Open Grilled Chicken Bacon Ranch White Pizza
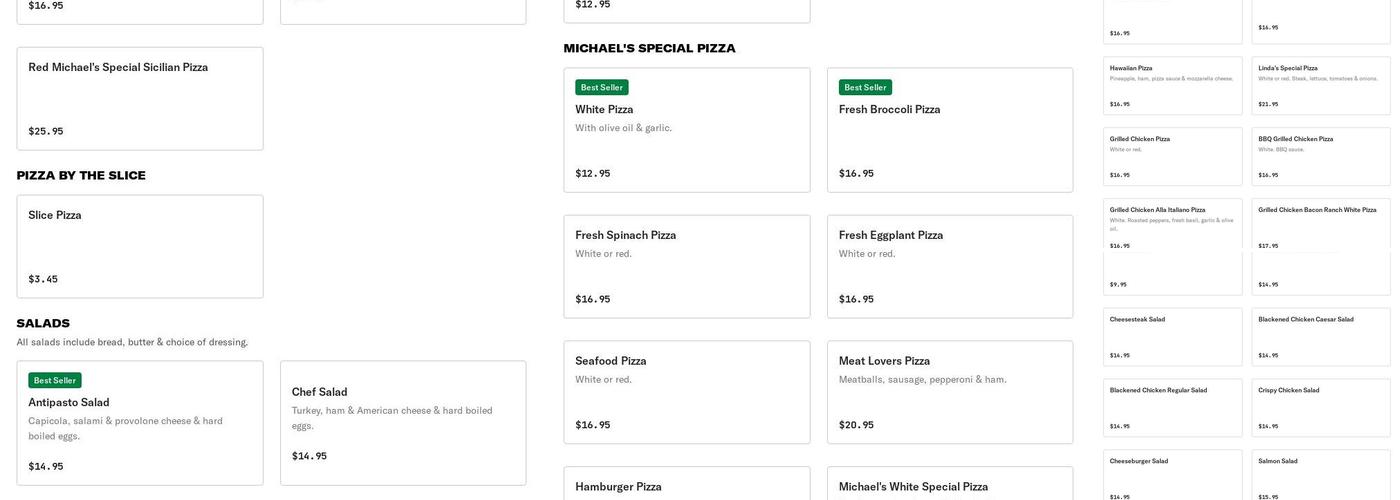 [1320, 225]
